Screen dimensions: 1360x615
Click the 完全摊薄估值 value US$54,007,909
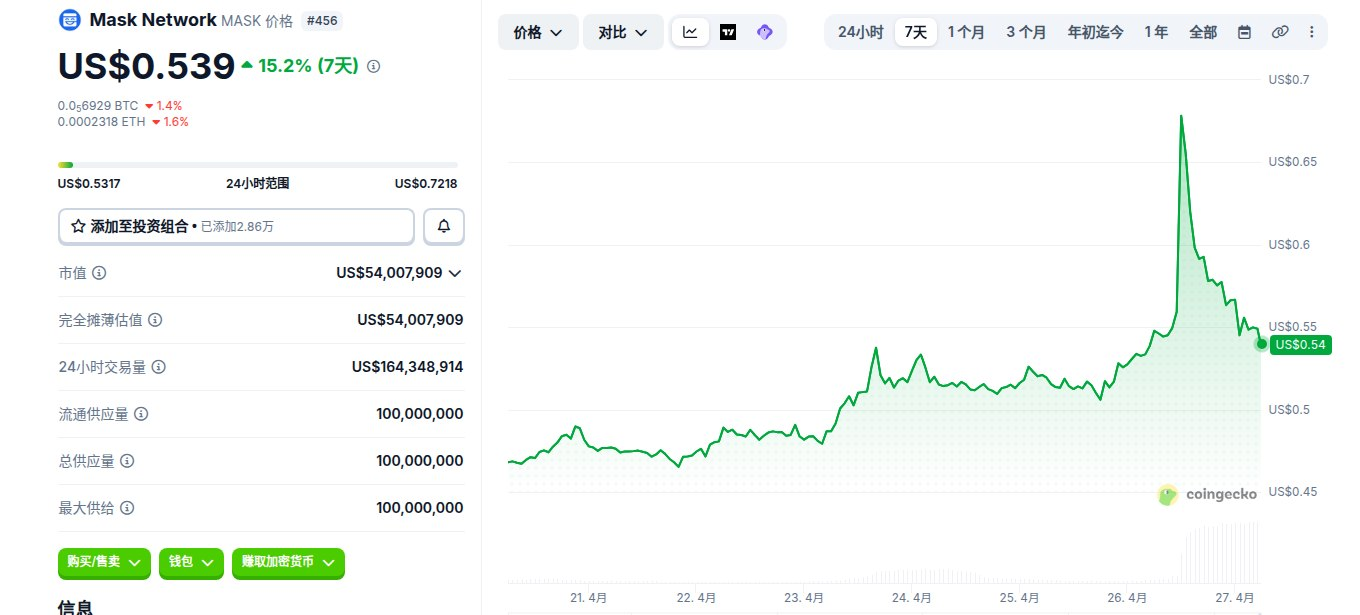click(x=410, y=320)
